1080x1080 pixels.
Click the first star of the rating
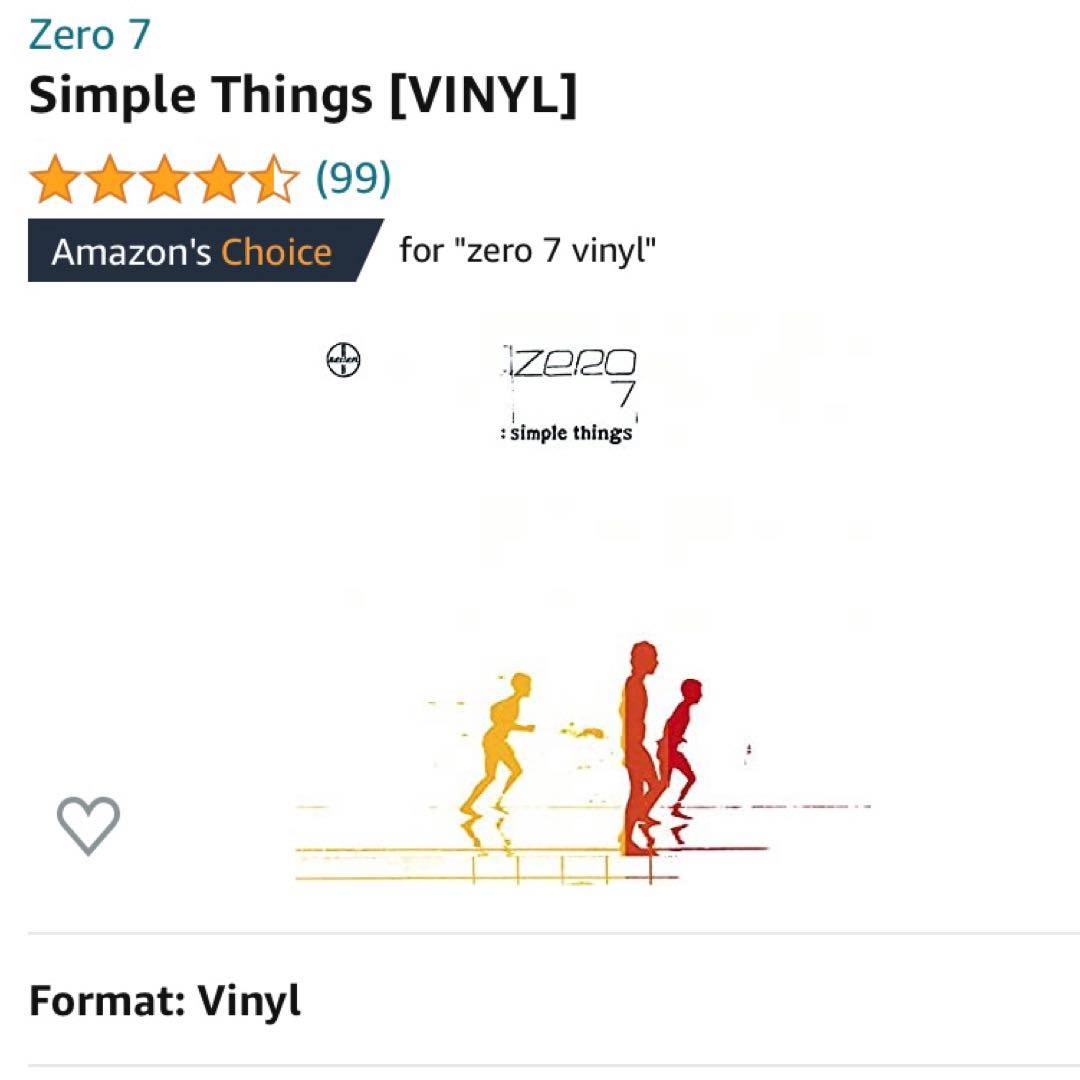tap(55, 179)
